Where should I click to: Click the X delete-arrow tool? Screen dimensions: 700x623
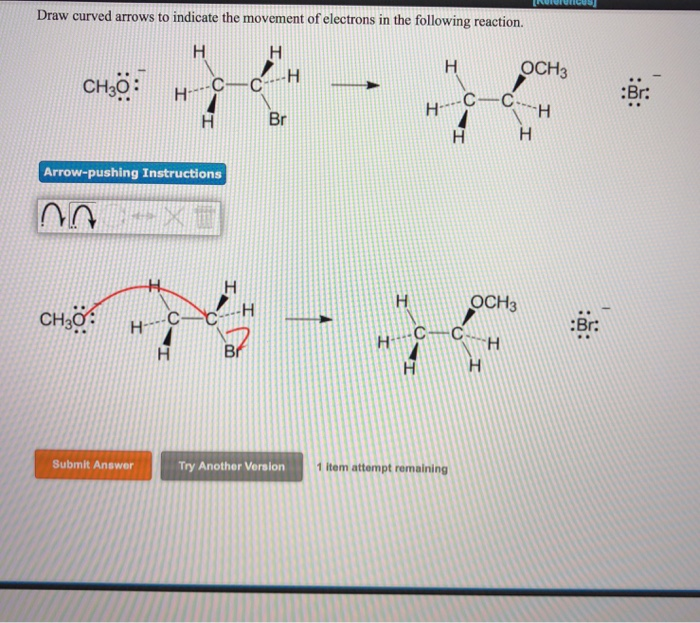(174, 217)
